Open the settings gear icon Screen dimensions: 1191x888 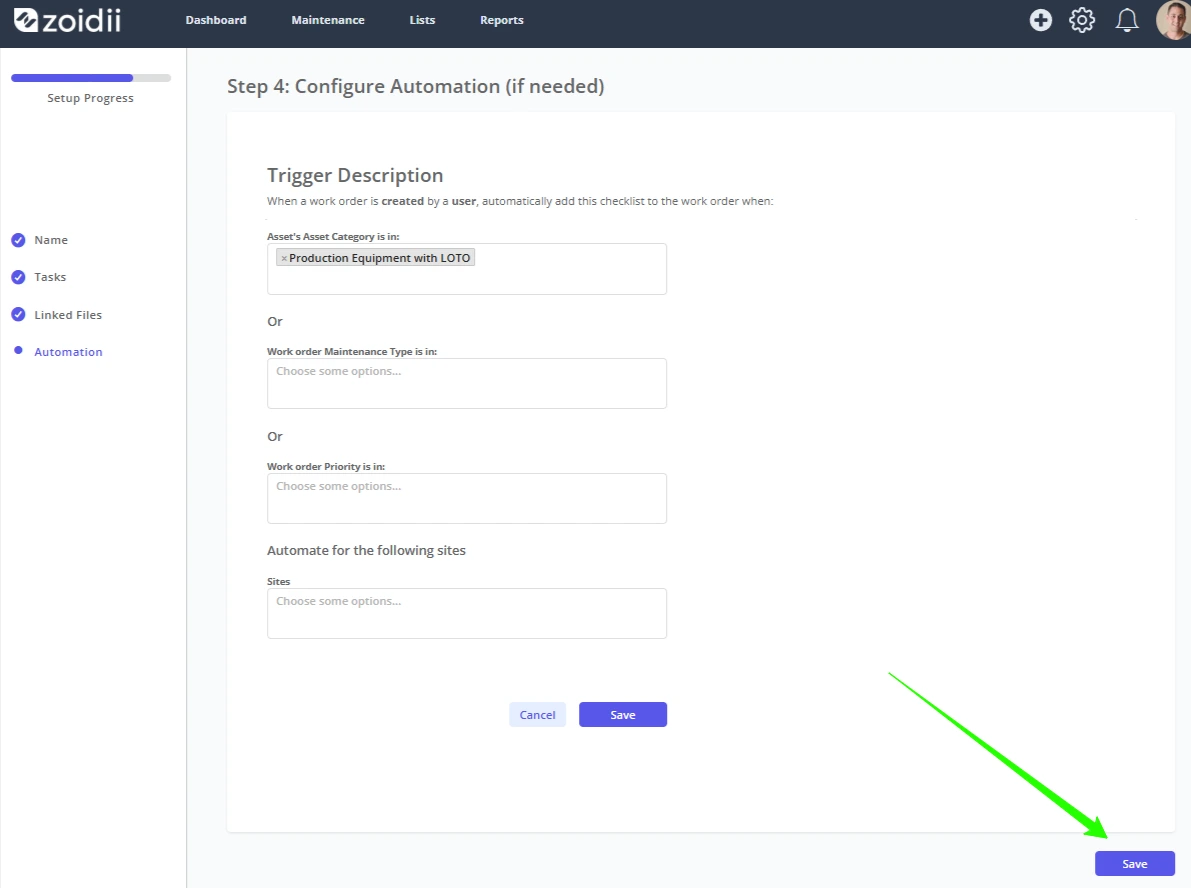[x=1082, y=20]
